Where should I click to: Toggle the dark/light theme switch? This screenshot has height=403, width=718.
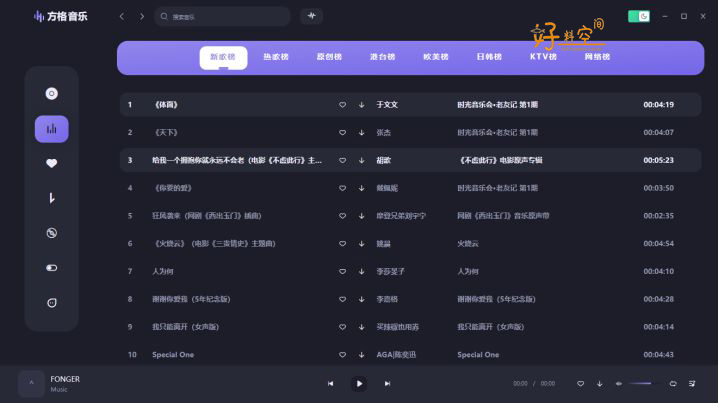coord(639,16)
